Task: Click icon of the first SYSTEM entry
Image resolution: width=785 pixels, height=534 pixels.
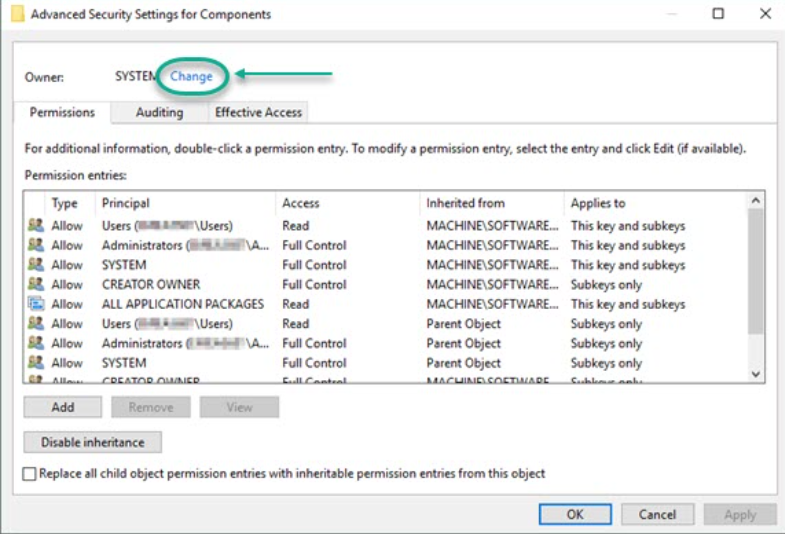Action: [x=36, y=265]
